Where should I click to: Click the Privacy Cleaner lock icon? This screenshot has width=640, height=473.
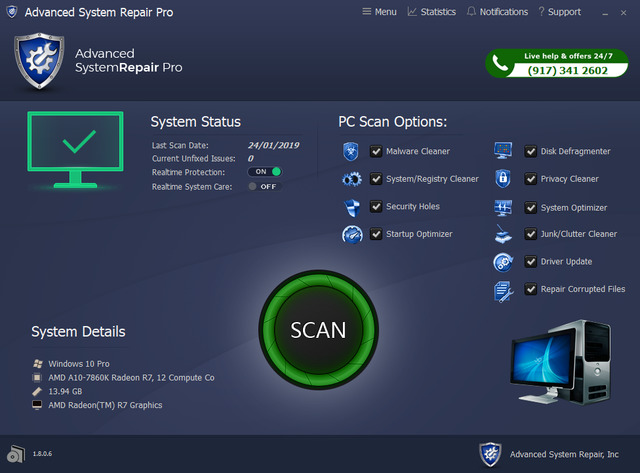click(x=503, y=180)
